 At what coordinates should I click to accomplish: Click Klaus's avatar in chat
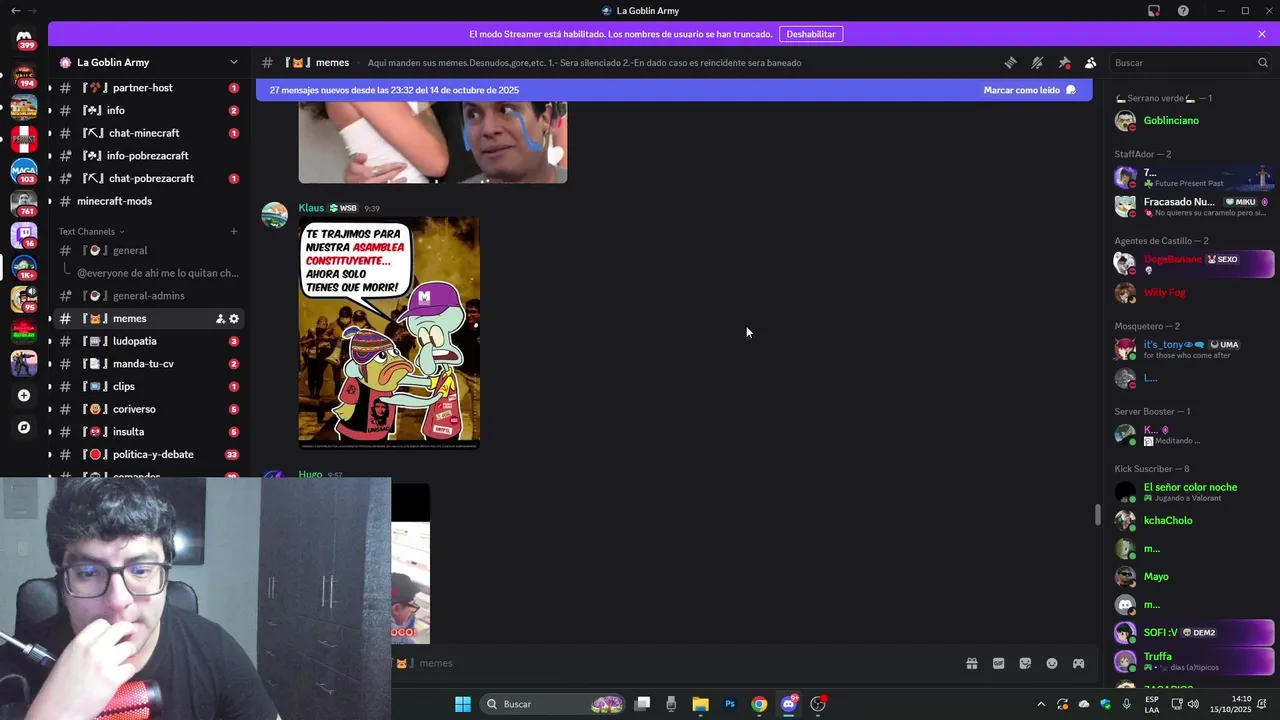(x=274, y=215)
